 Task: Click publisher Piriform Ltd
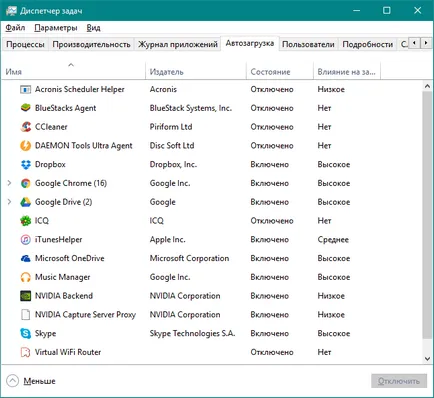pos(171,127)
